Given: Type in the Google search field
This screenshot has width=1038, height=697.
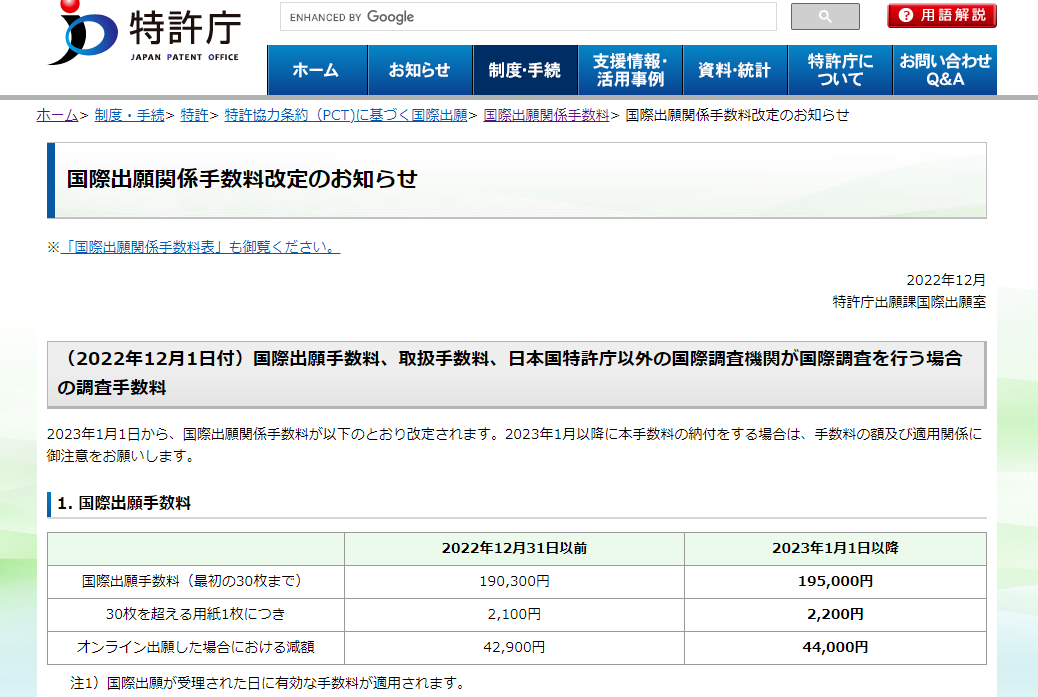Looking at the screenshot, I should (528, 17).
